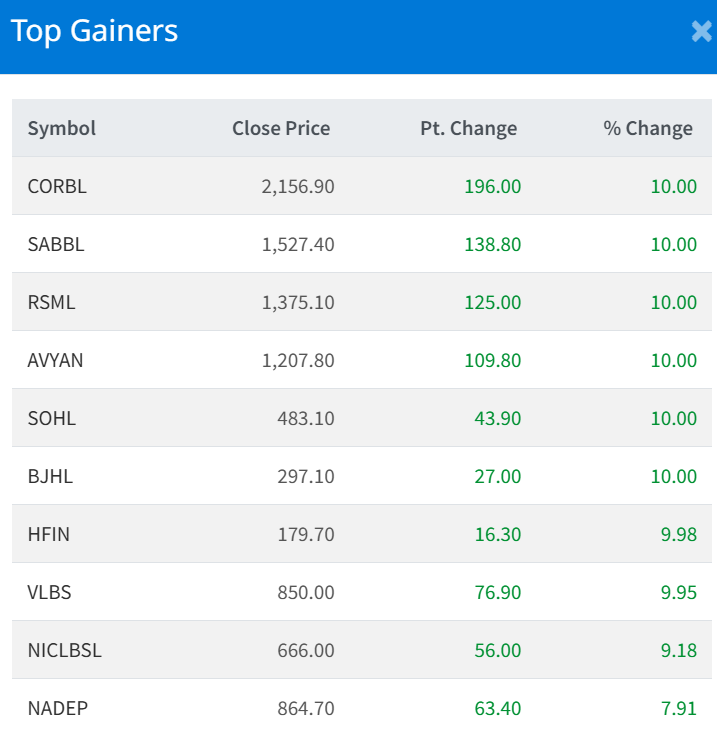717x735 pixels.
Task: Click the Top Gainers title
Action: [x=94, y=31]
